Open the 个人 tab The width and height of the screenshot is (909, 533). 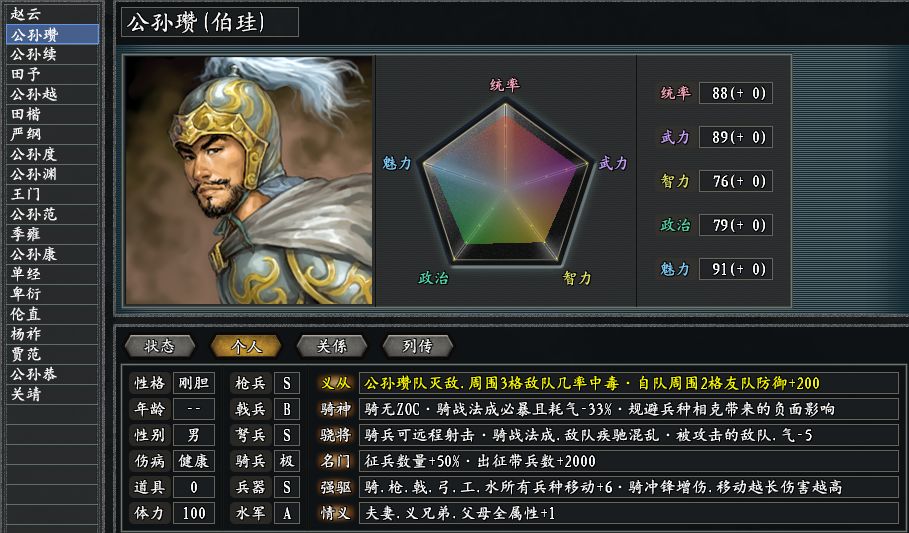coord(246,346)
